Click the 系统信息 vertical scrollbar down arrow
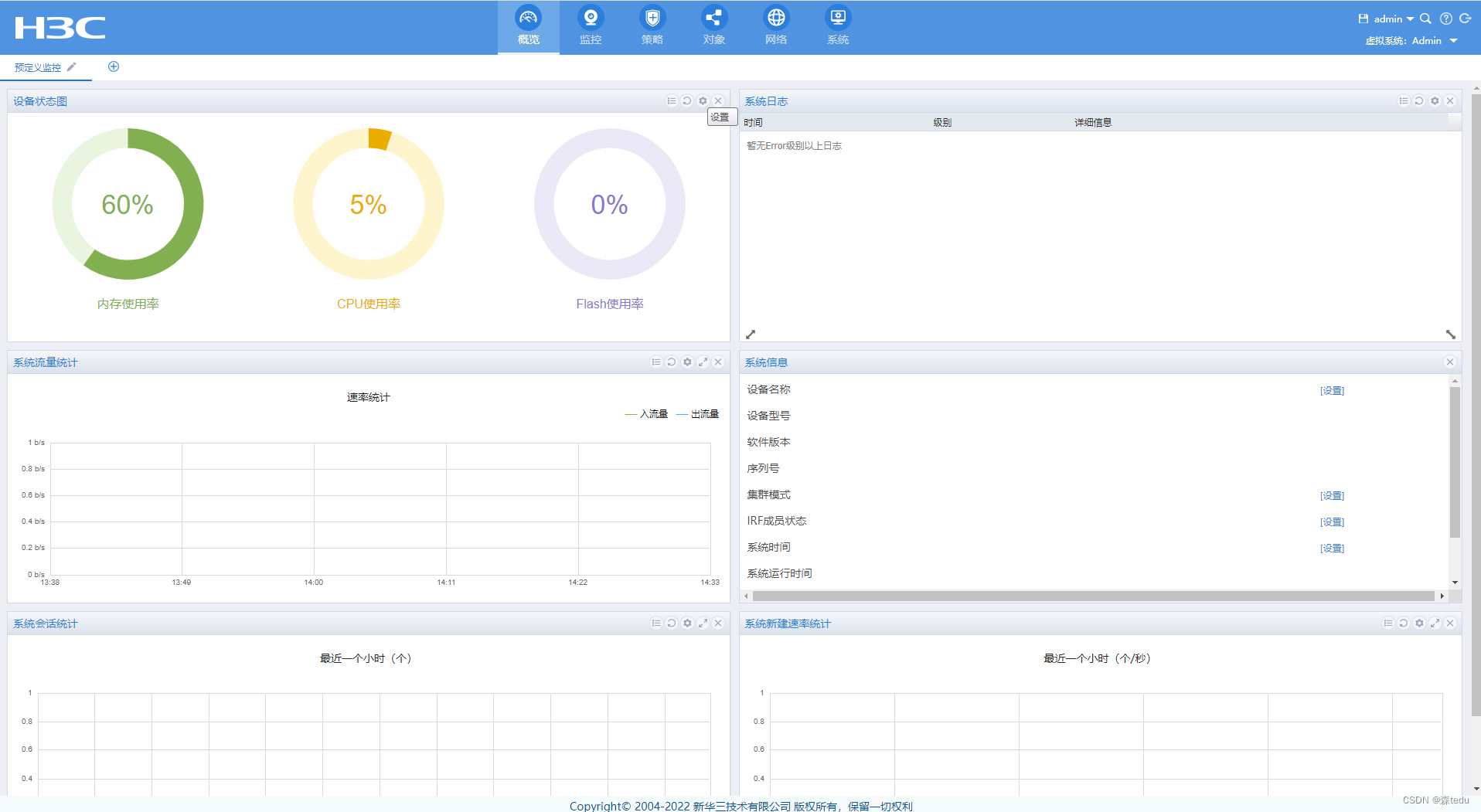This screenshot has width=1481, height=812. point(1455,583)
